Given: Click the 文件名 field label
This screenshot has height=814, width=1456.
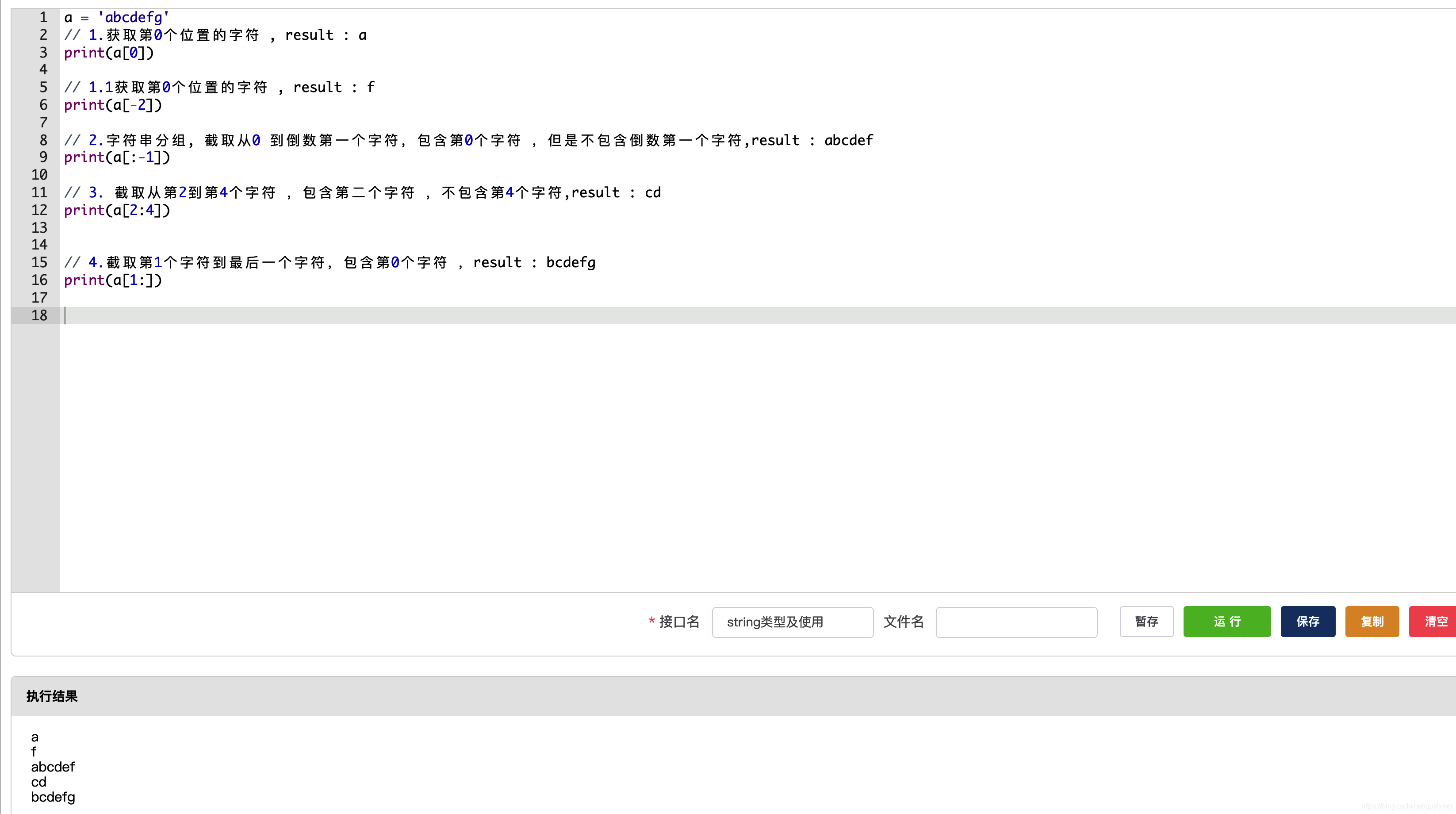Looking at the screenshot, I should click(903, 622).
